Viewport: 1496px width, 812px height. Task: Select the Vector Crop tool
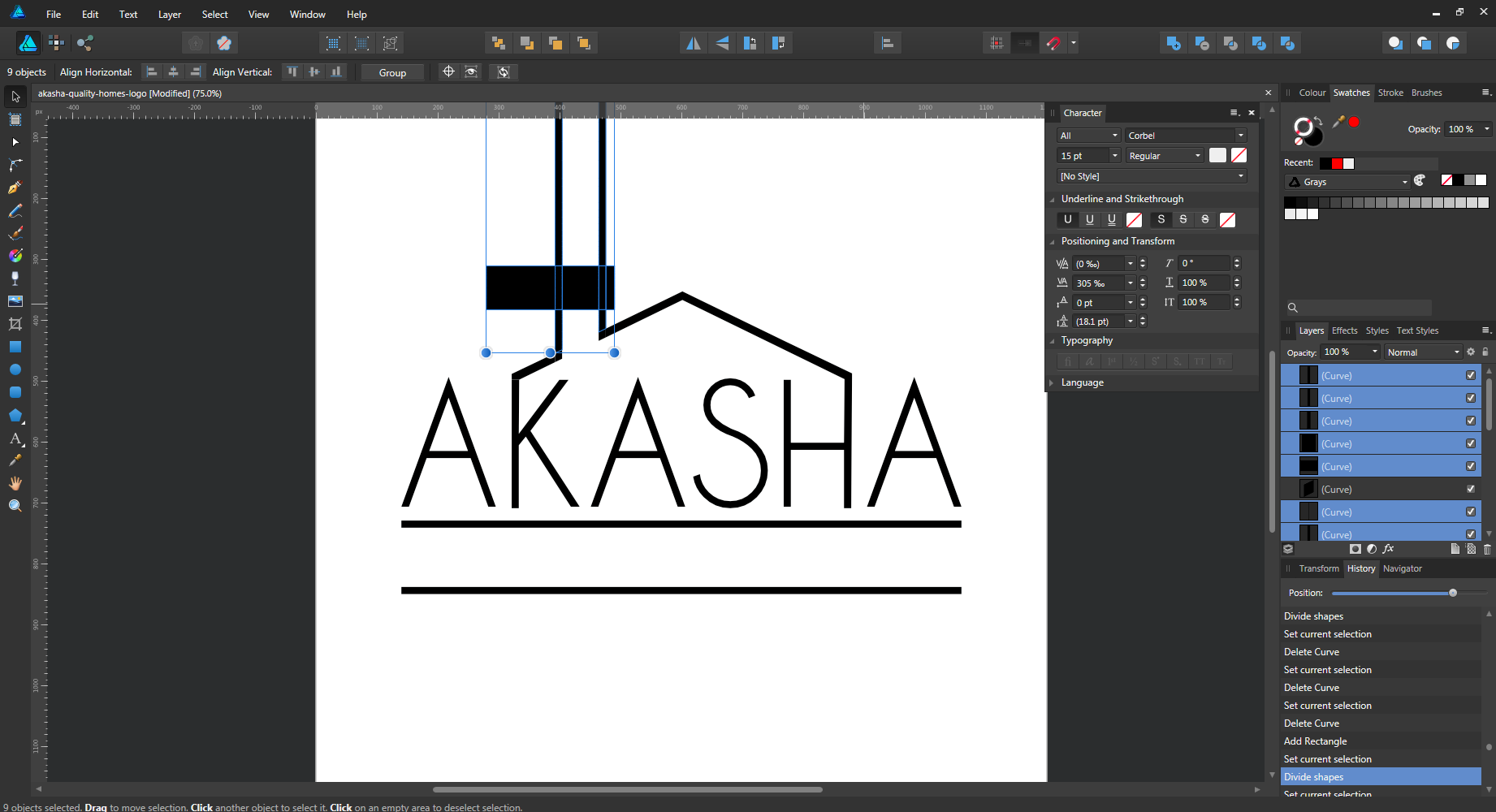click(15, 324)
